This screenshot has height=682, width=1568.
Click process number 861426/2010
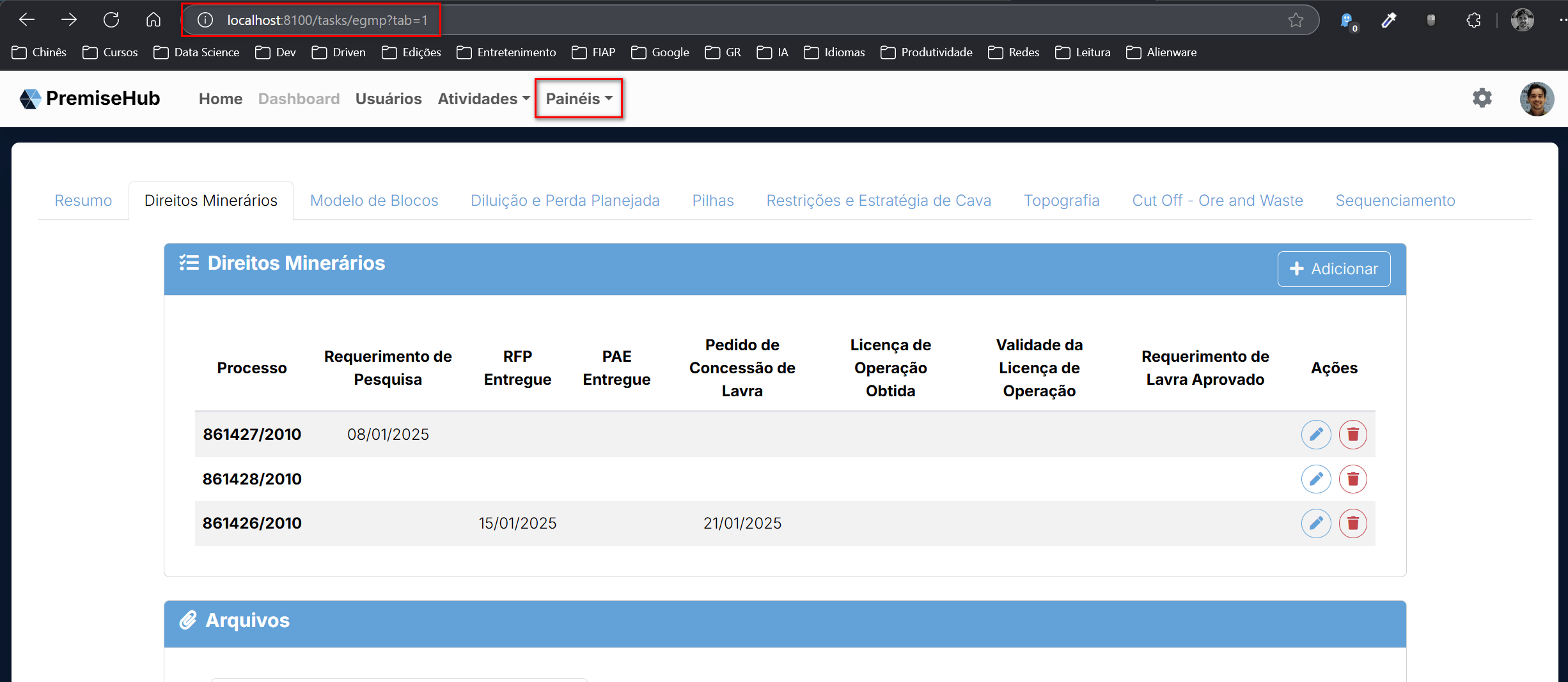click(x=252, y=523)
